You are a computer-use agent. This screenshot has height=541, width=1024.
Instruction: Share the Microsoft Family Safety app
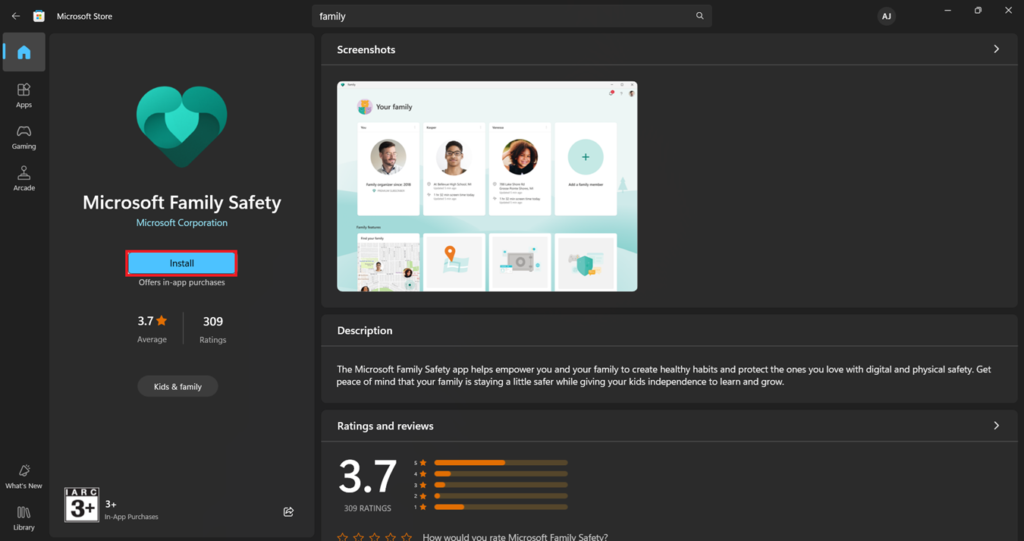pyautogui.click(x=288, y=512)
